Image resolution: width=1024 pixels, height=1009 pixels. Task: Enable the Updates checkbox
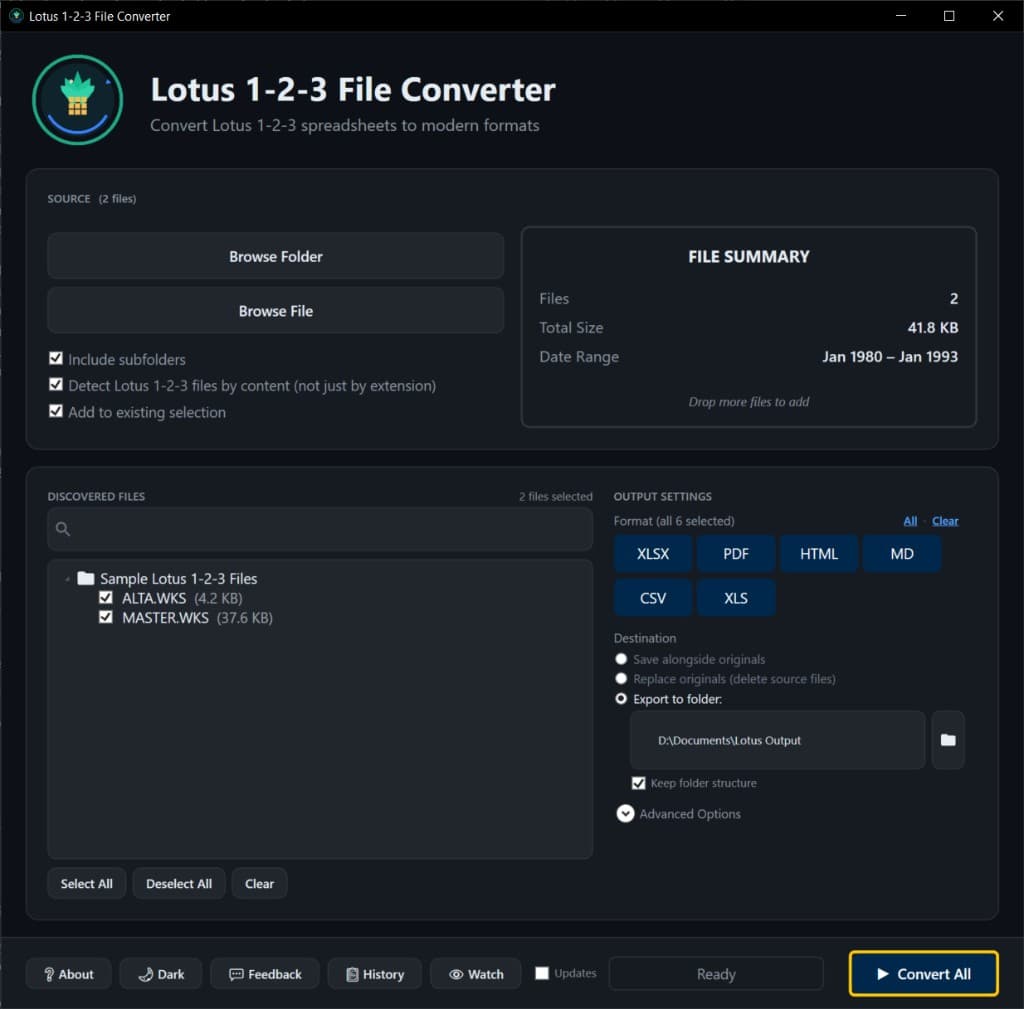(542, 973)
